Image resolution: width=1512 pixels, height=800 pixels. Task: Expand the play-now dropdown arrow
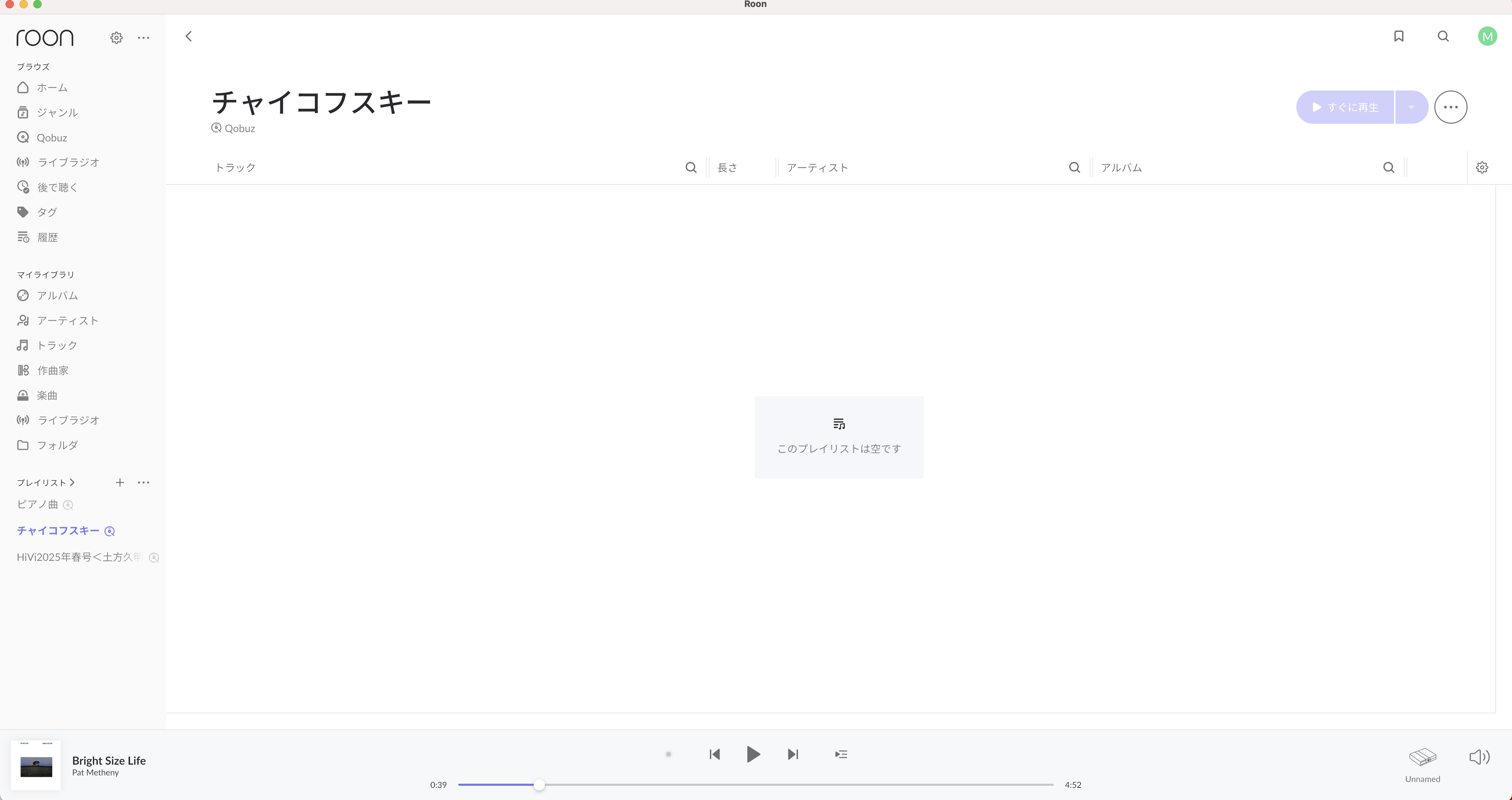[x=1411, y=107]
